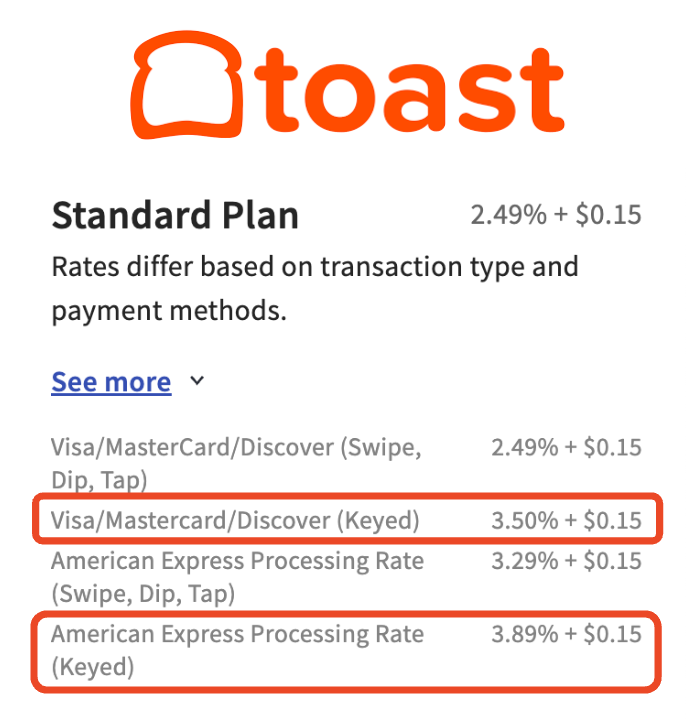Click the 3.29% + $0.15 Amex rate
The width and height of the screenshot is (698, 720).
(566, 561)
